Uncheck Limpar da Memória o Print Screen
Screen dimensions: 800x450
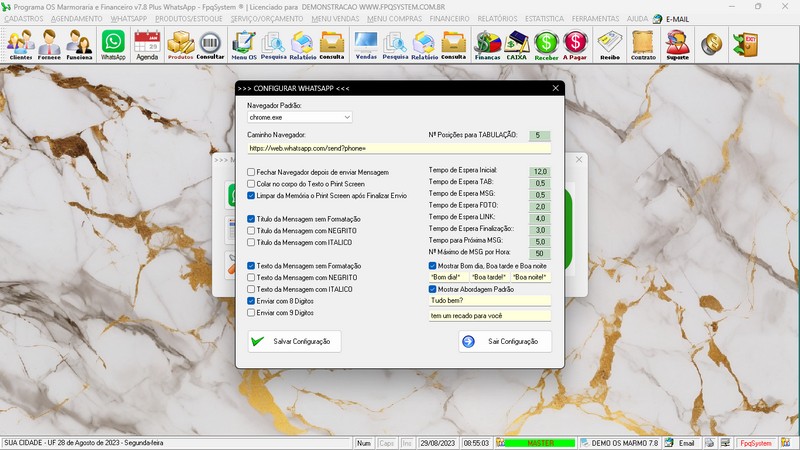(251, 196)
